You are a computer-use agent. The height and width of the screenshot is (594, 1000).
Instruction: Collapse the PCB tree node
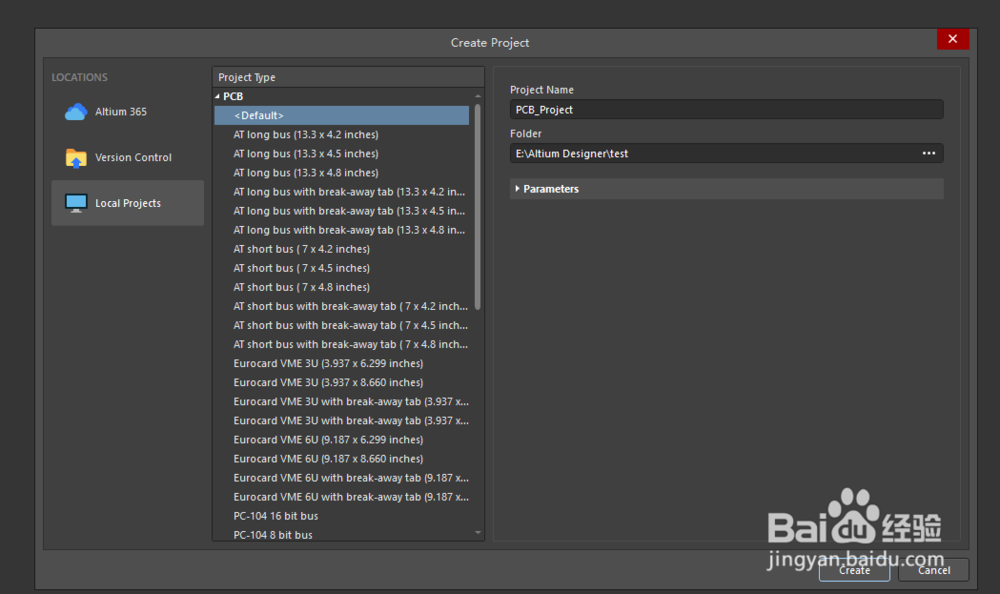click(x=217, y=96)
